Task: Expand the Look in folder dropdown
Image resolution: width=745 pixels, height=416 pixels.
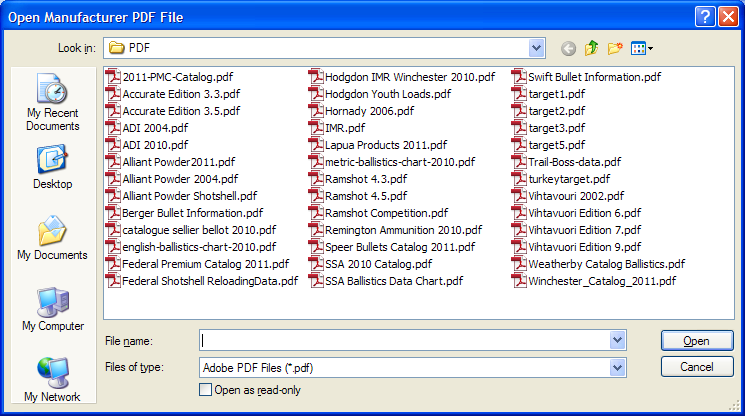Action: click(x=537, y=47)
